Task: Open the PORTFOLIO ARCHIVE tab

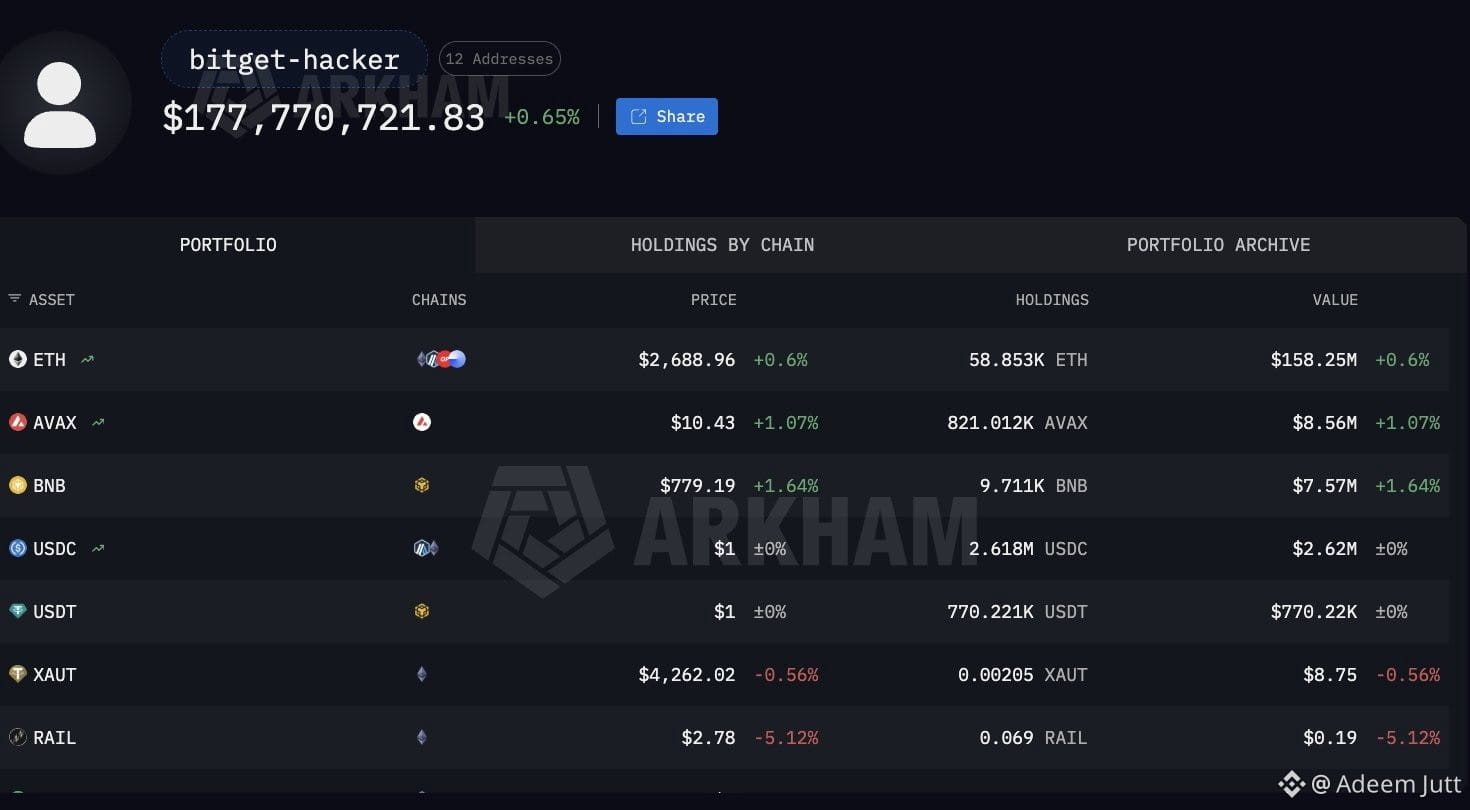Action: 1218,245
